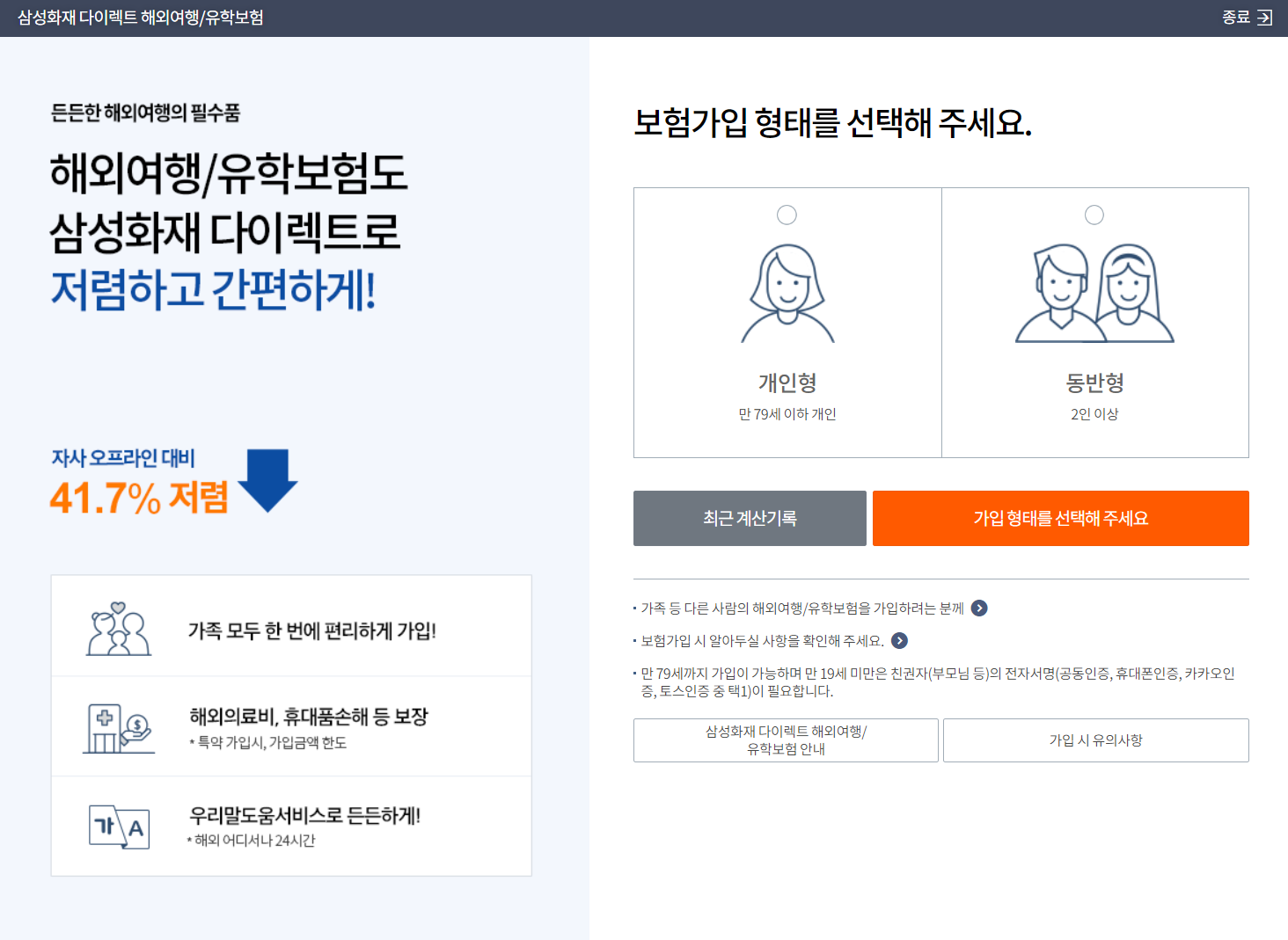The image size is (1288, 940).
Task: Click the 2인 이상 text
Action: click(1094, 414)
